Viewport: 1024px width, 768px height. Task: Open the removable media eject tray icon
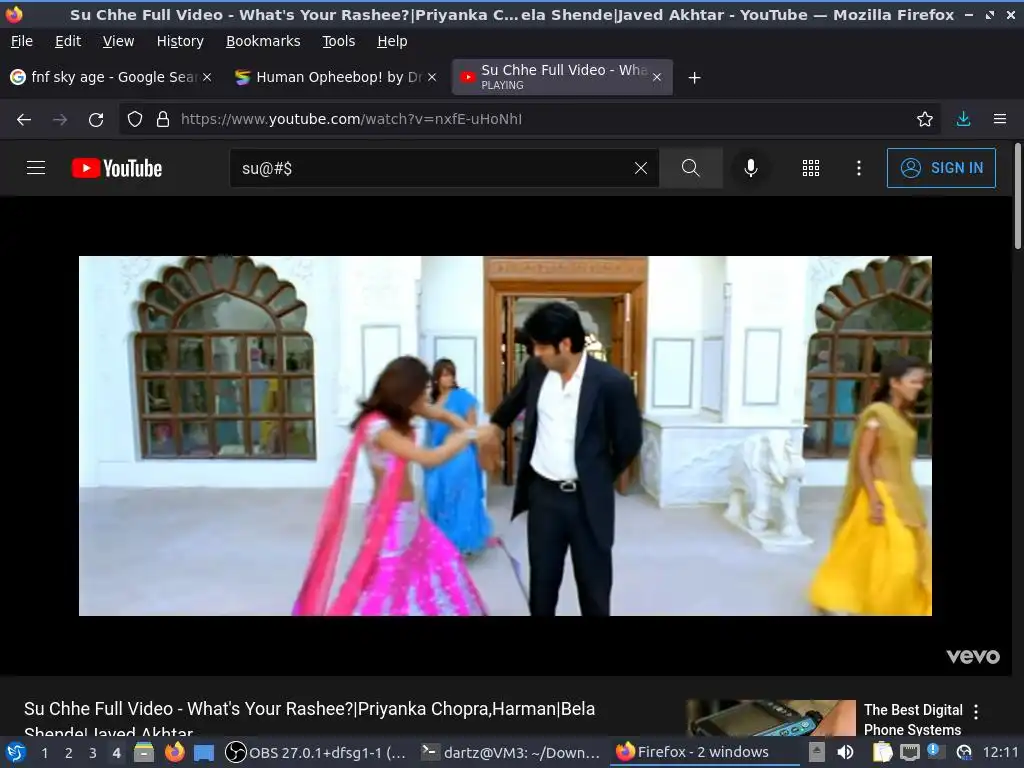pos(816,752)
